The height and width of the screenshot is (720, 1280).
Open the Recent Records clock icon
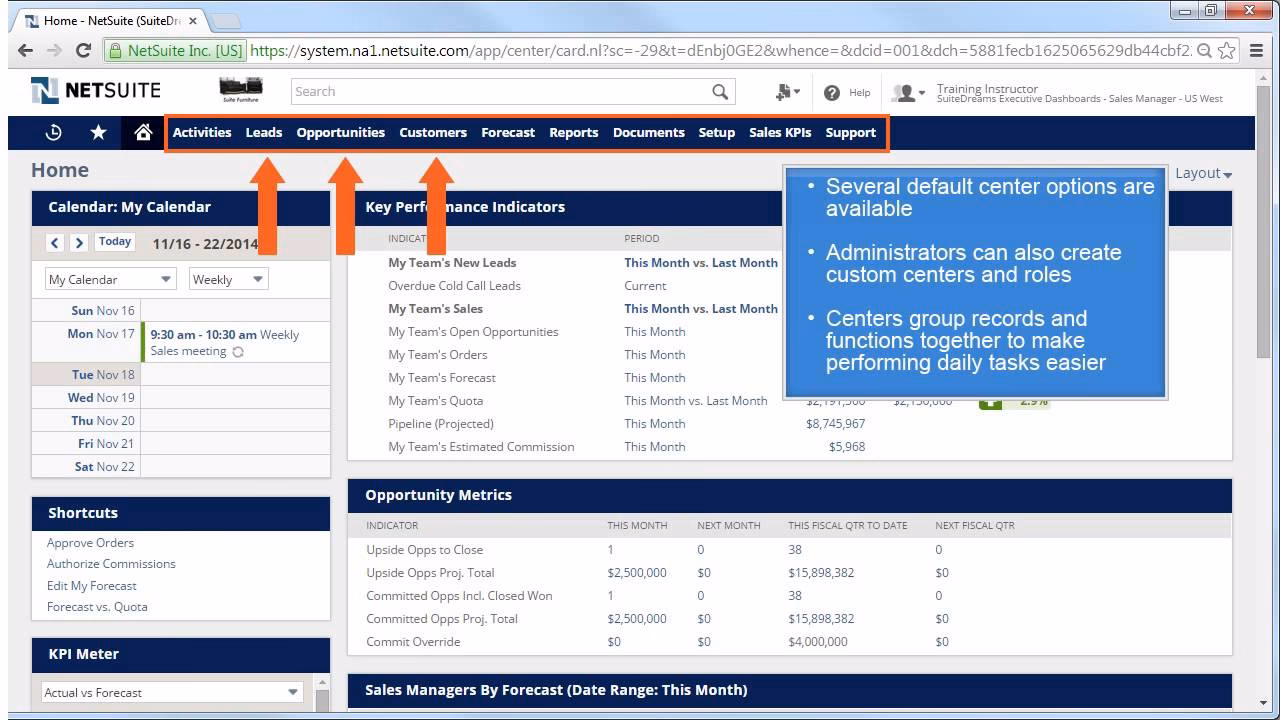(53, 131)
